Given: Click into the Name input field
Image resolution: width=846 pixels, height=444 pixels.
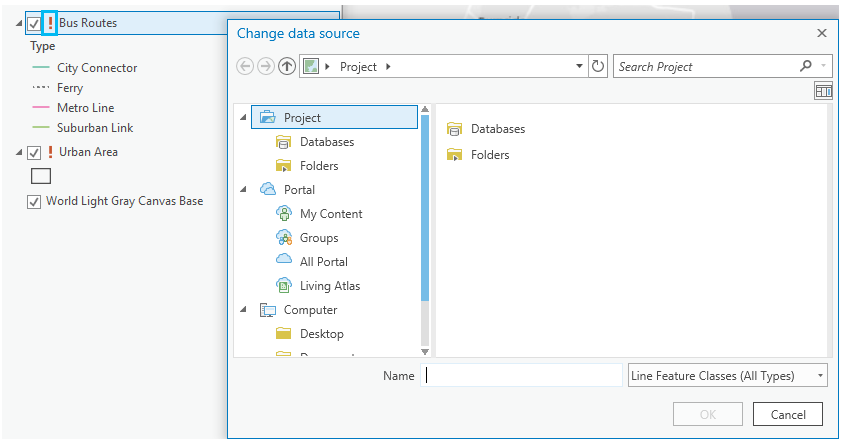Looking at the screenshot, I should (523, 376).
